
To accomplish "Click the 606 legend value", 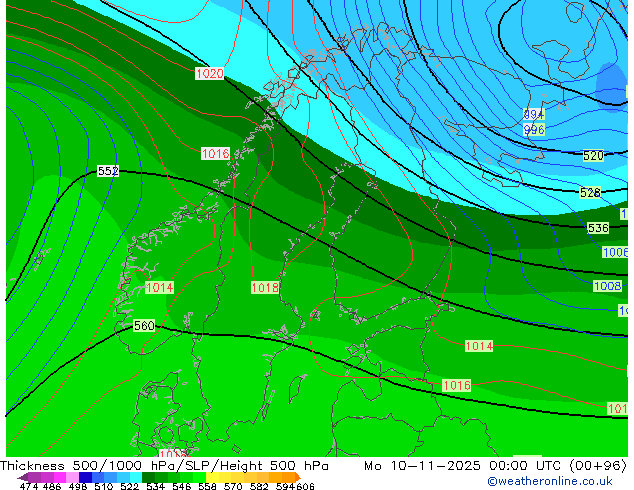I will (x=305, y=486).
